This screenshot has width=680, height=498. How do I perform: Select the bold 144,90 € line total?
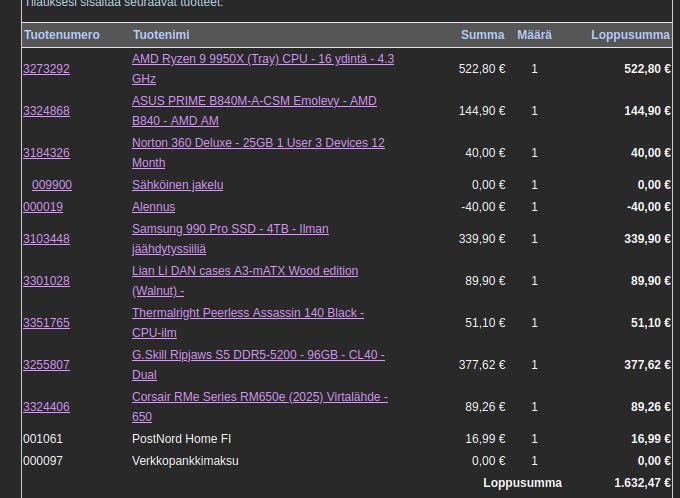point(647,111)
